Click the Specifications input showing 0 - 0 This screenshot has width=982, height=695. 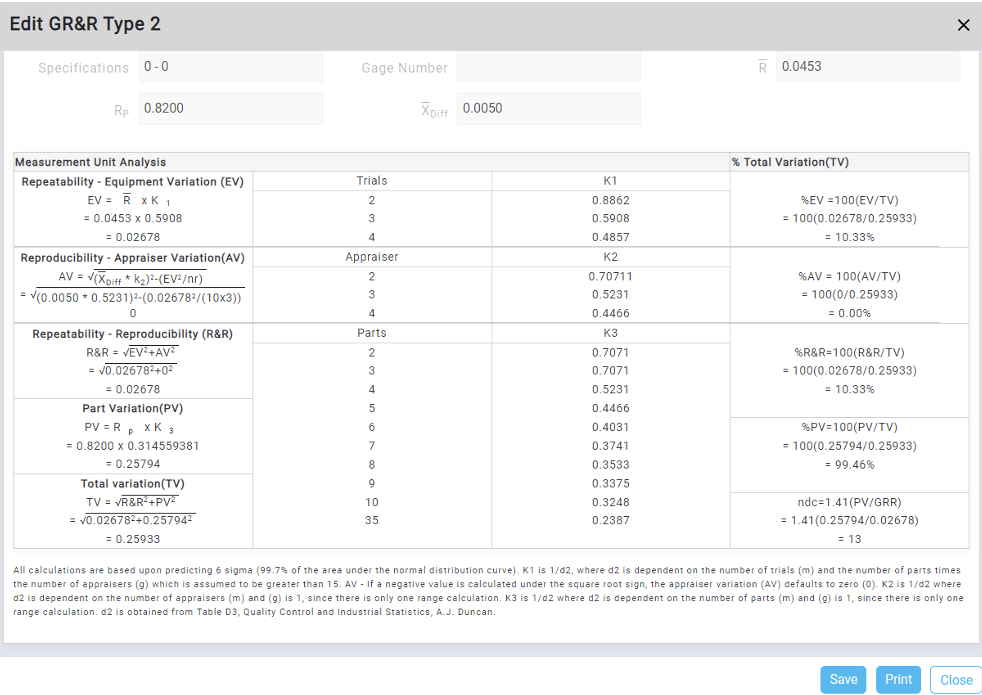tap(230, 66)
